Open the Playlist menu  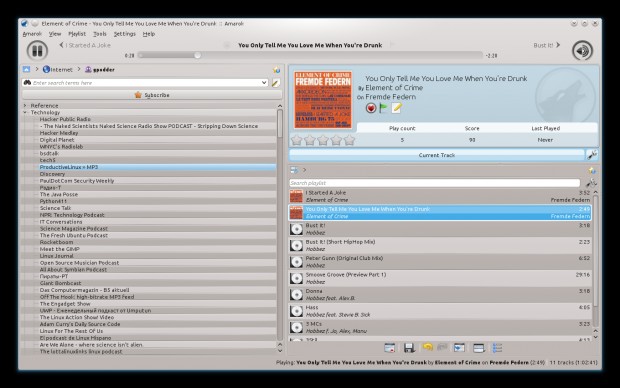point(77,34)
